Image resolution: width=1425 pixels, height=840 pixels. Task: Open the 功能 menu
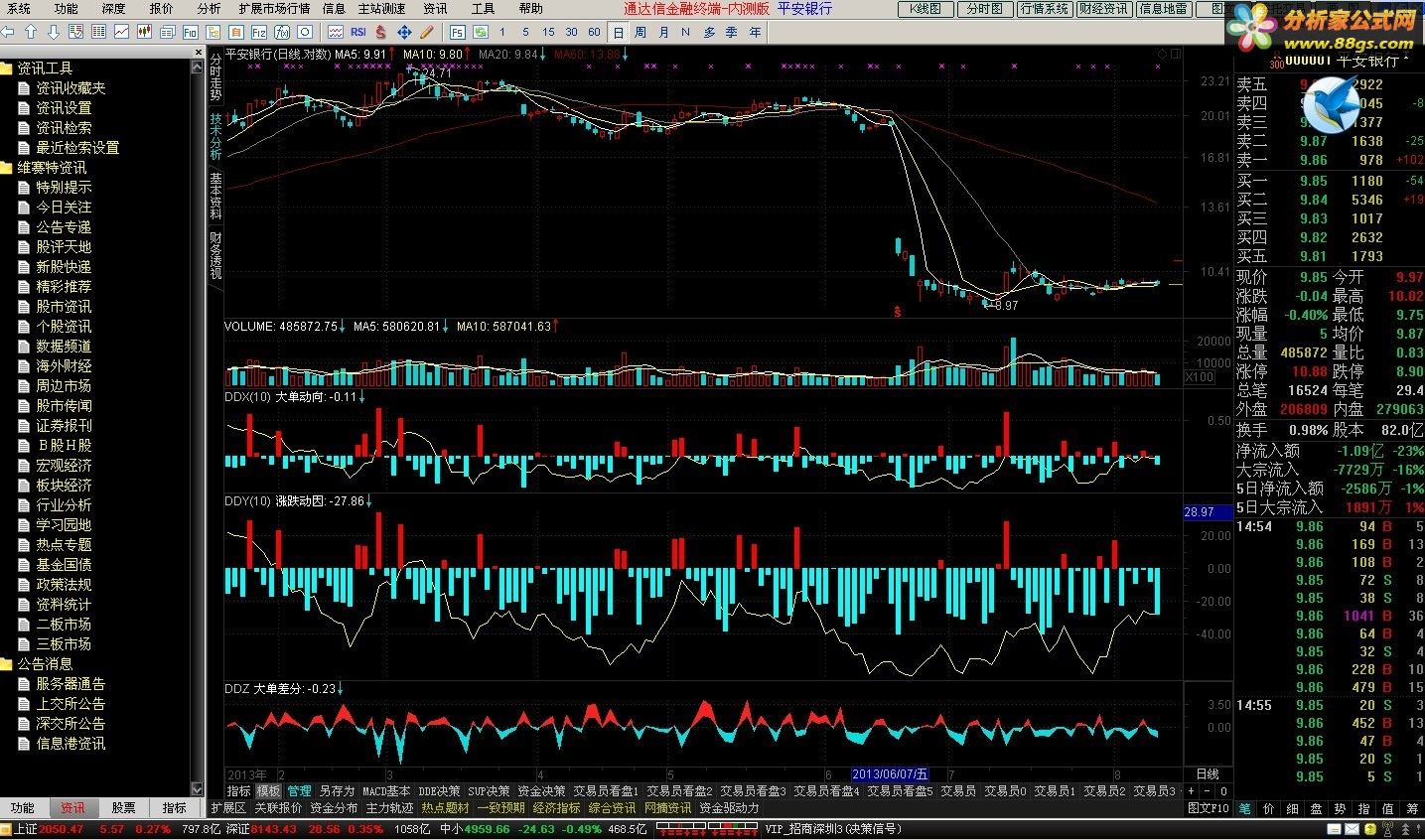coord(66,8)
